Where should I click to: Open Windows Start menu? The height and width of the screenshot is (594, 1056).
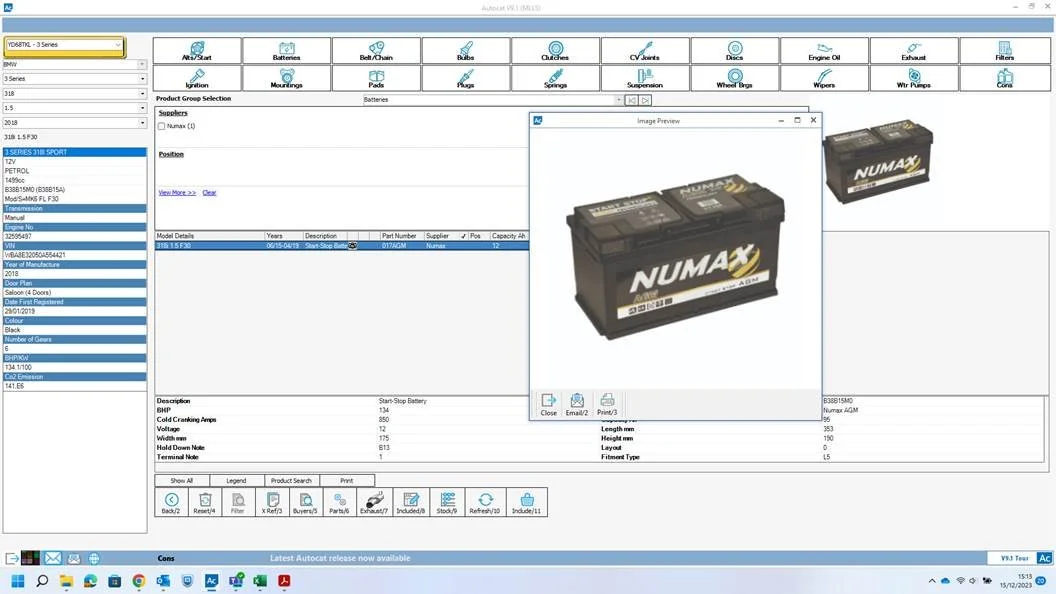18,581
